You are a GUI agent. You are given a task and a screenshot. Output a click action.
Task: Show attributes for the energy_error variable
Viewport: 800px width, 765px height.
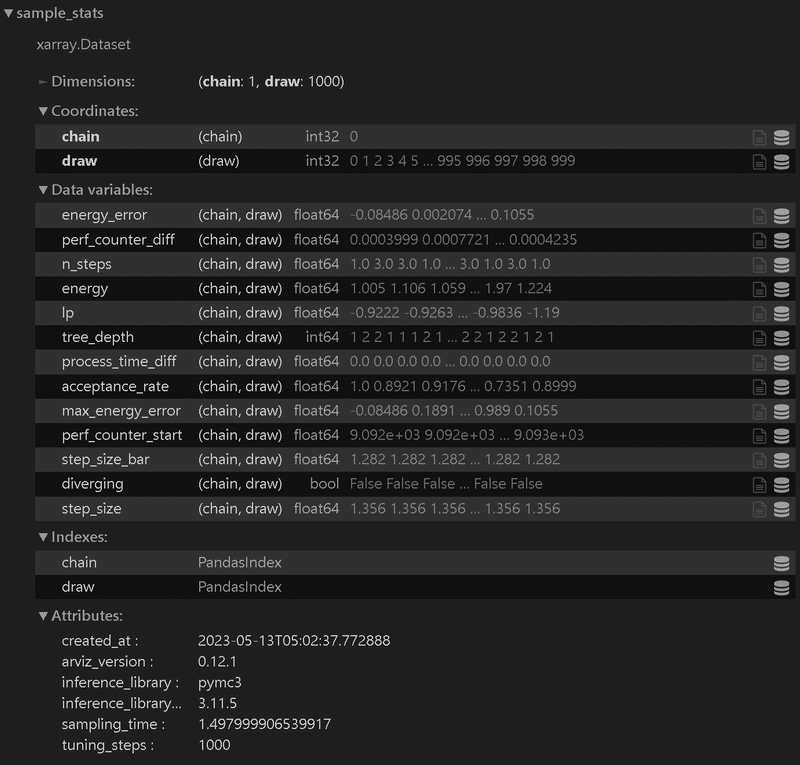(760, 215)
